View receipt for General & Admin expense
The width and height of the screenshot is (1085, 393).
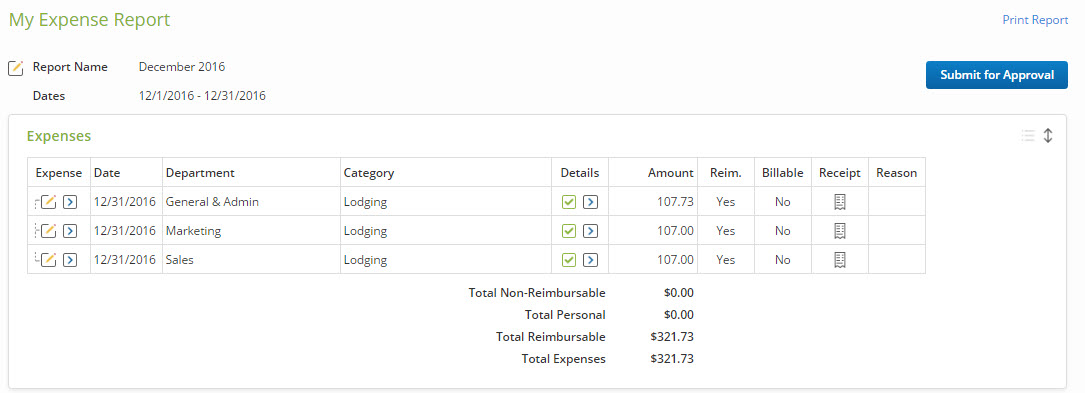840,202
